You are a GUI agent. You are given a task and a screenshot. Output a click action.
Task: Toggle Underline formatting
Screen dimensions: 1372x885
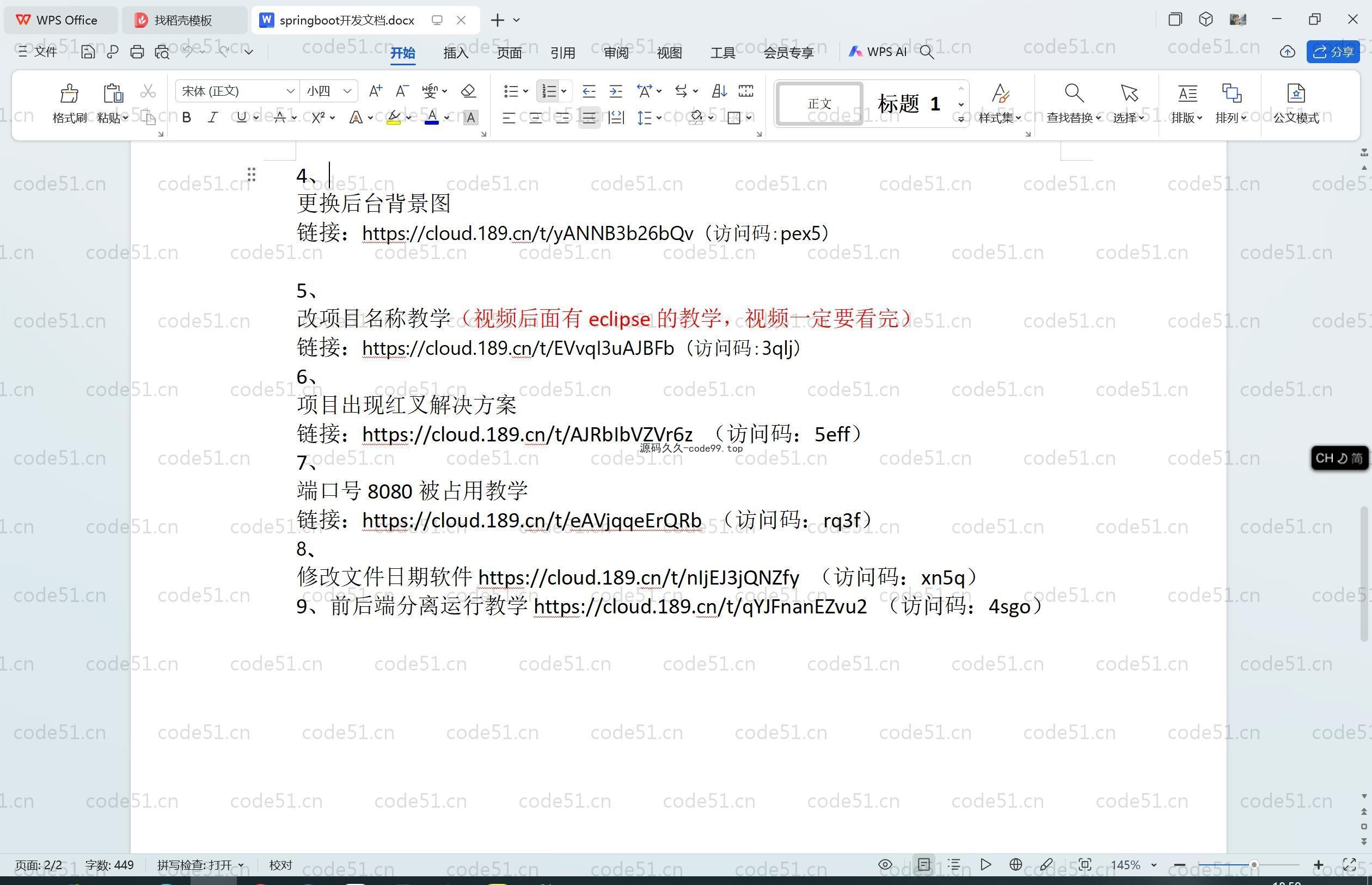tap(241, 118)
